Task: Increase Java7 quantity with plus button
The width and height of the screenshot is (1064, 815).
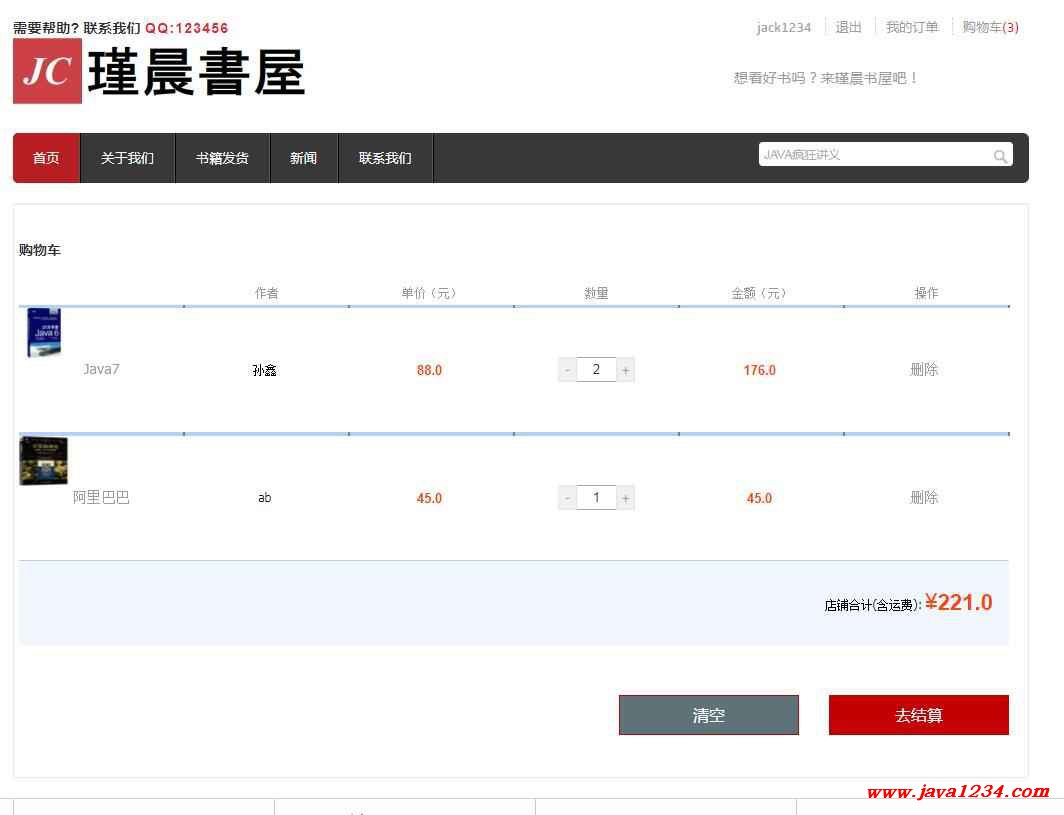Action: [x=626, y=370]
